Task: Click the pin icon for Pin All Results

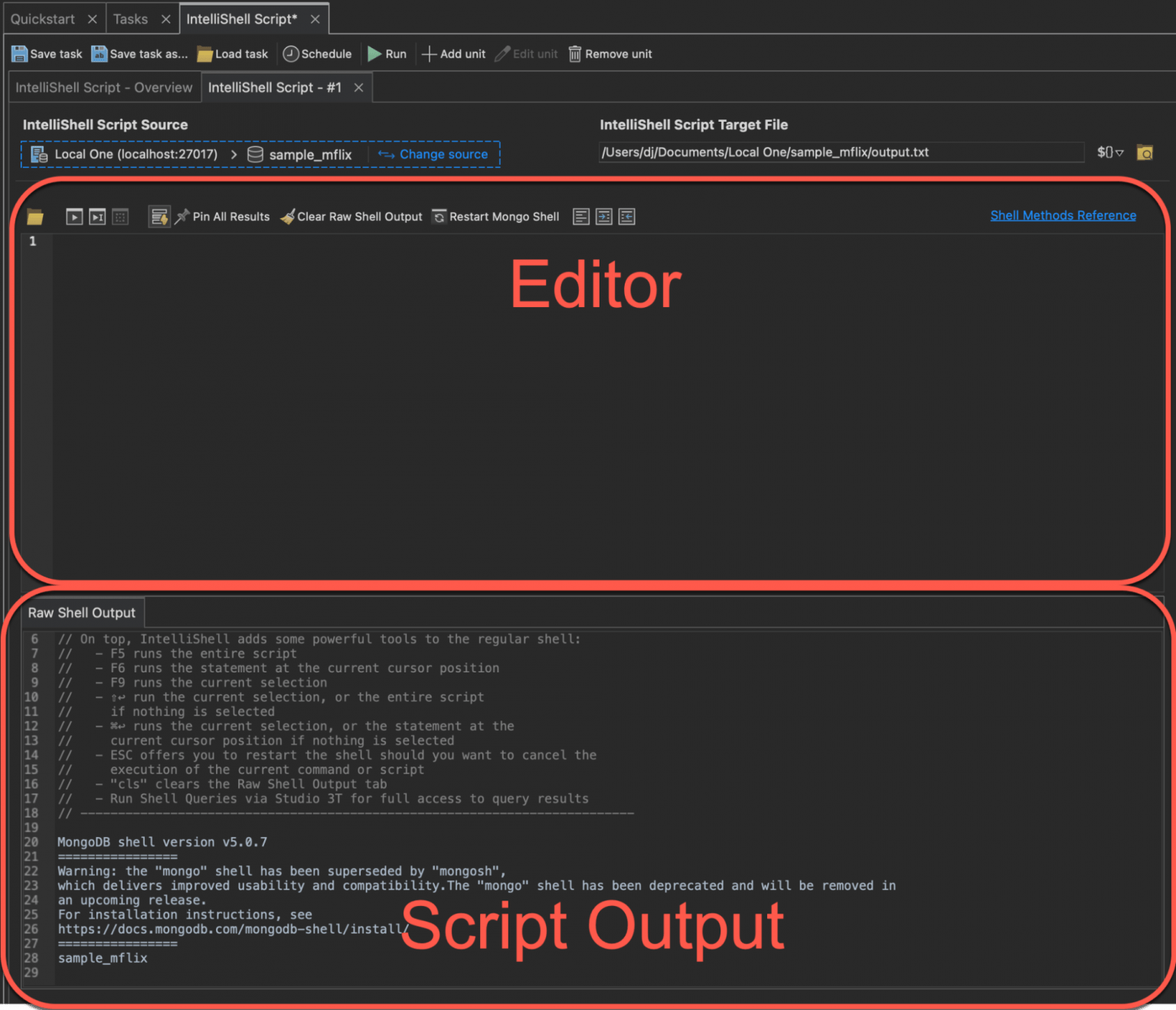Action: (182, 217)
